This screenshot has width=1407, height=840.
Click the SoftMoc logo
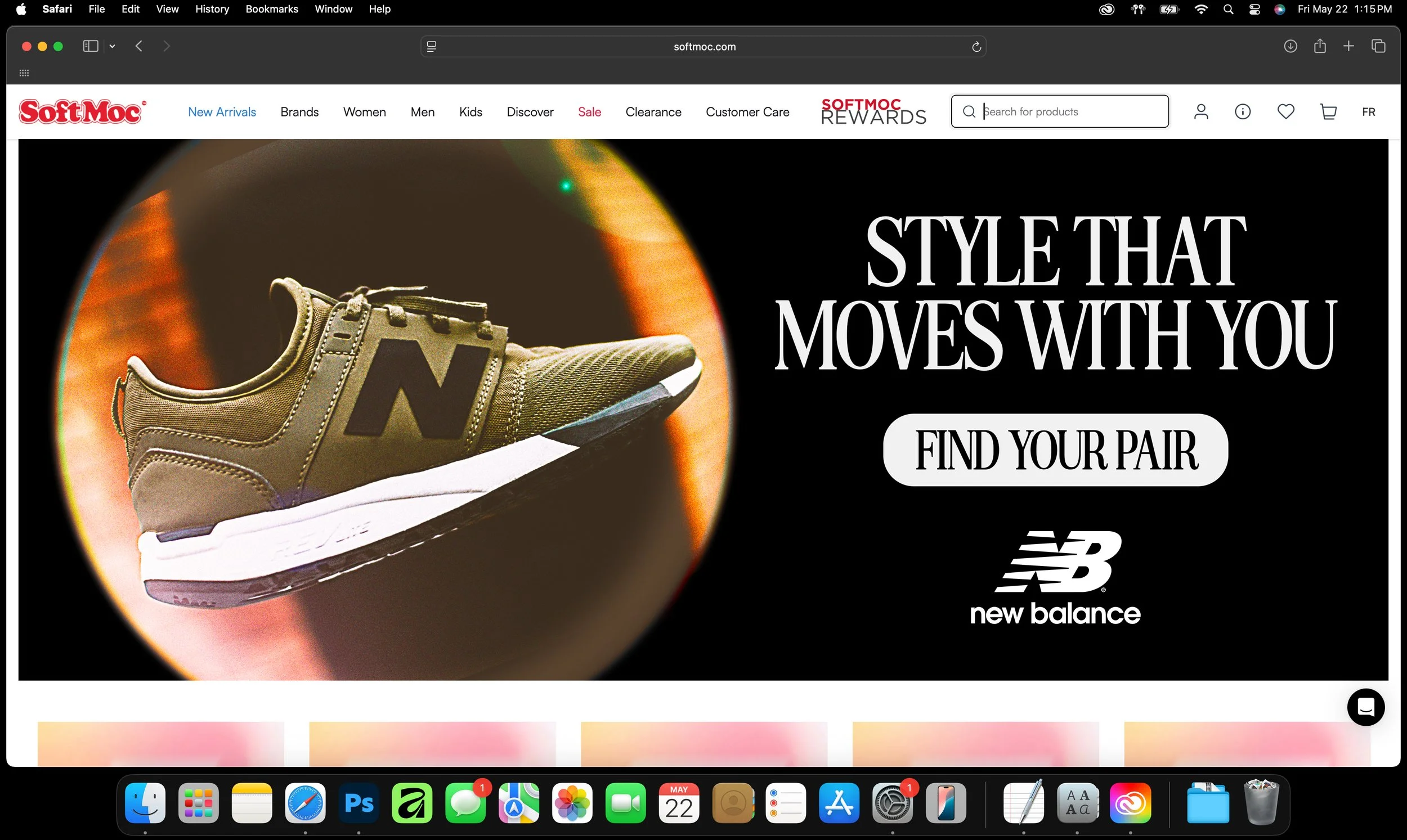82,111
